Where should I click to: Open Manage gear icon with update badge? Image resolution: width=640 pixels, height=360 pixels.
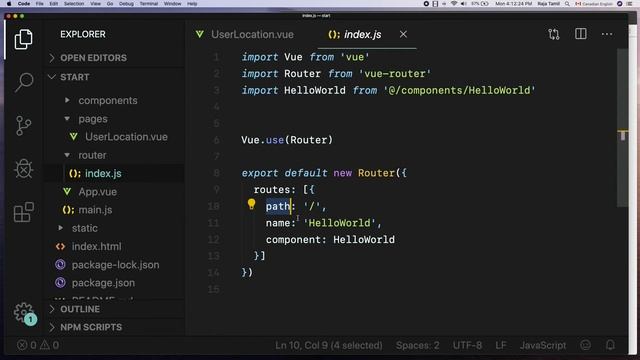[x=24, y=313]
